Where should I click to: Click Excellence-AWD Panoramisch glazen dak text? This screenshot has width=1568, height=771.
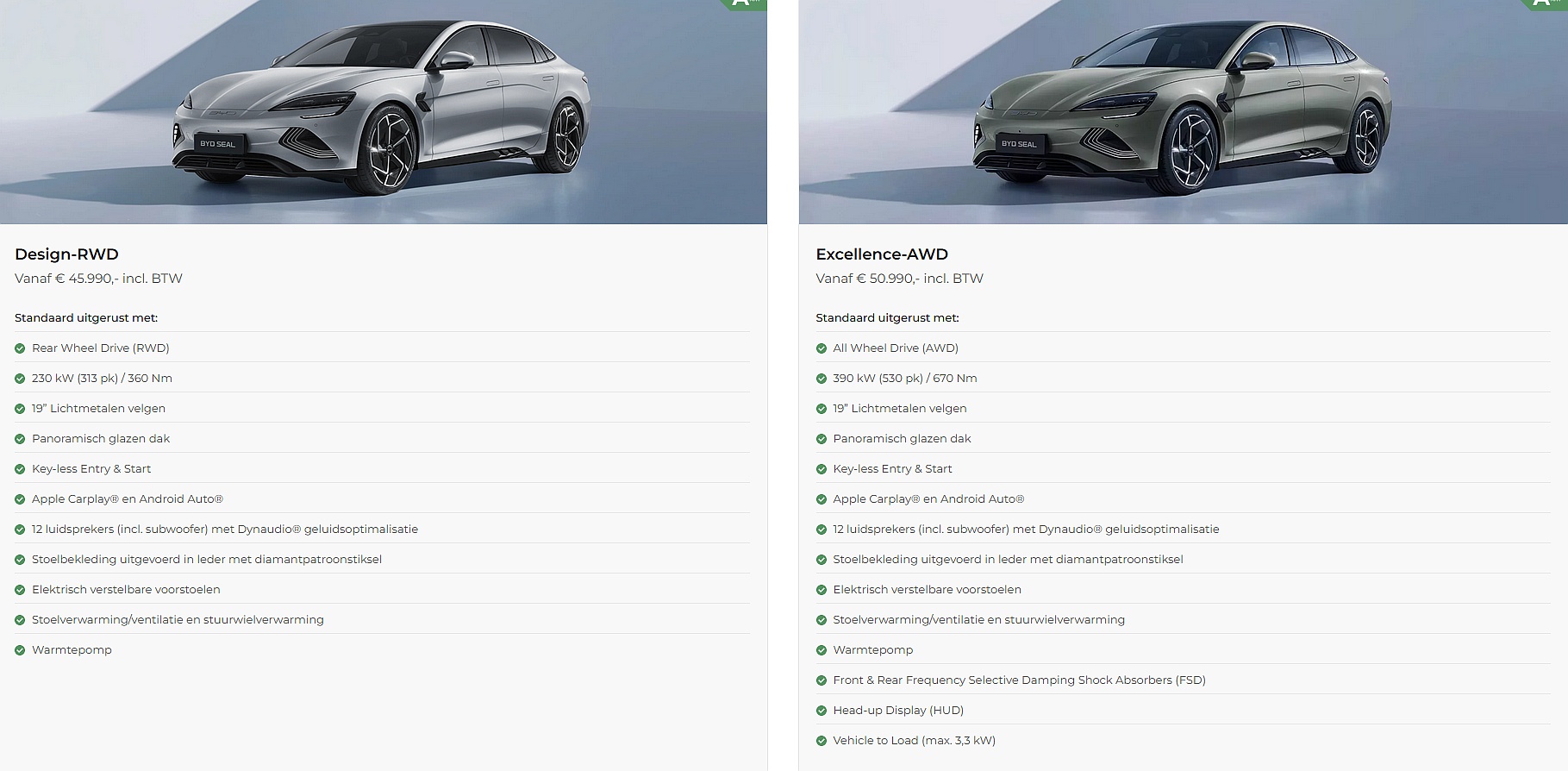902,439
